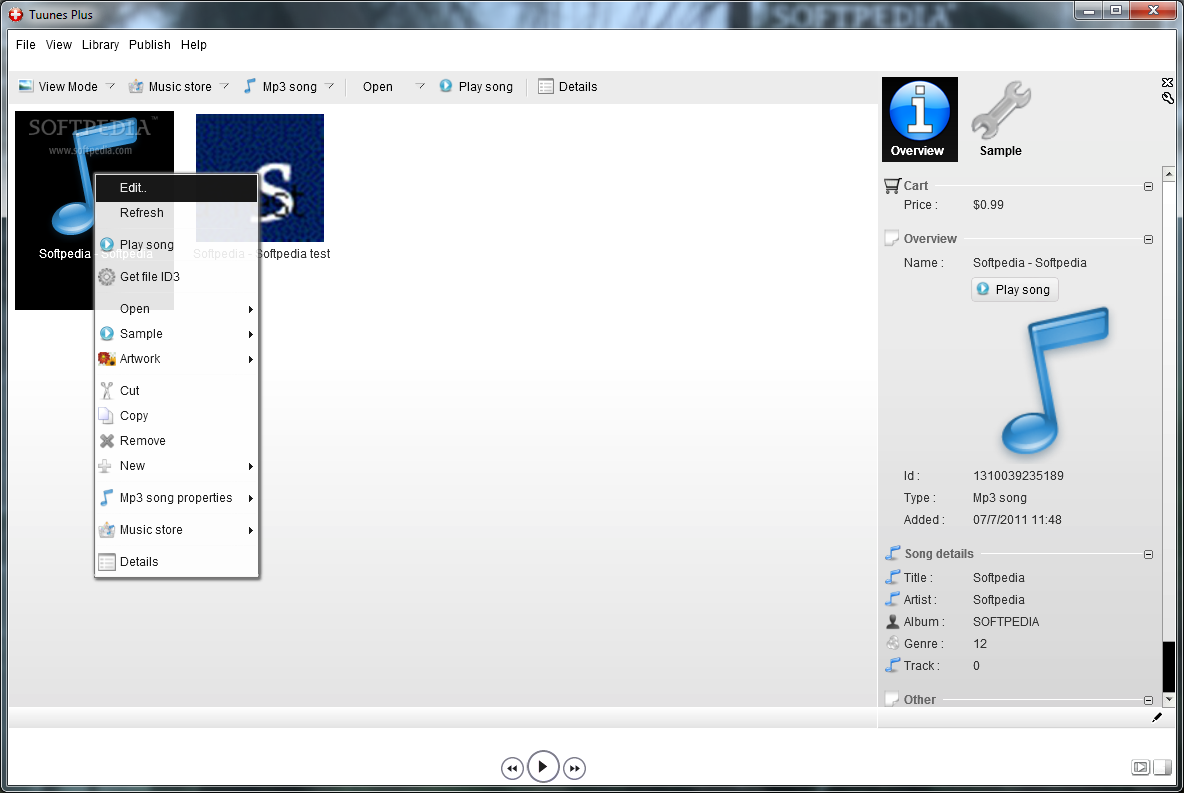
Task: Open the View menu
Action: point(59,45)
